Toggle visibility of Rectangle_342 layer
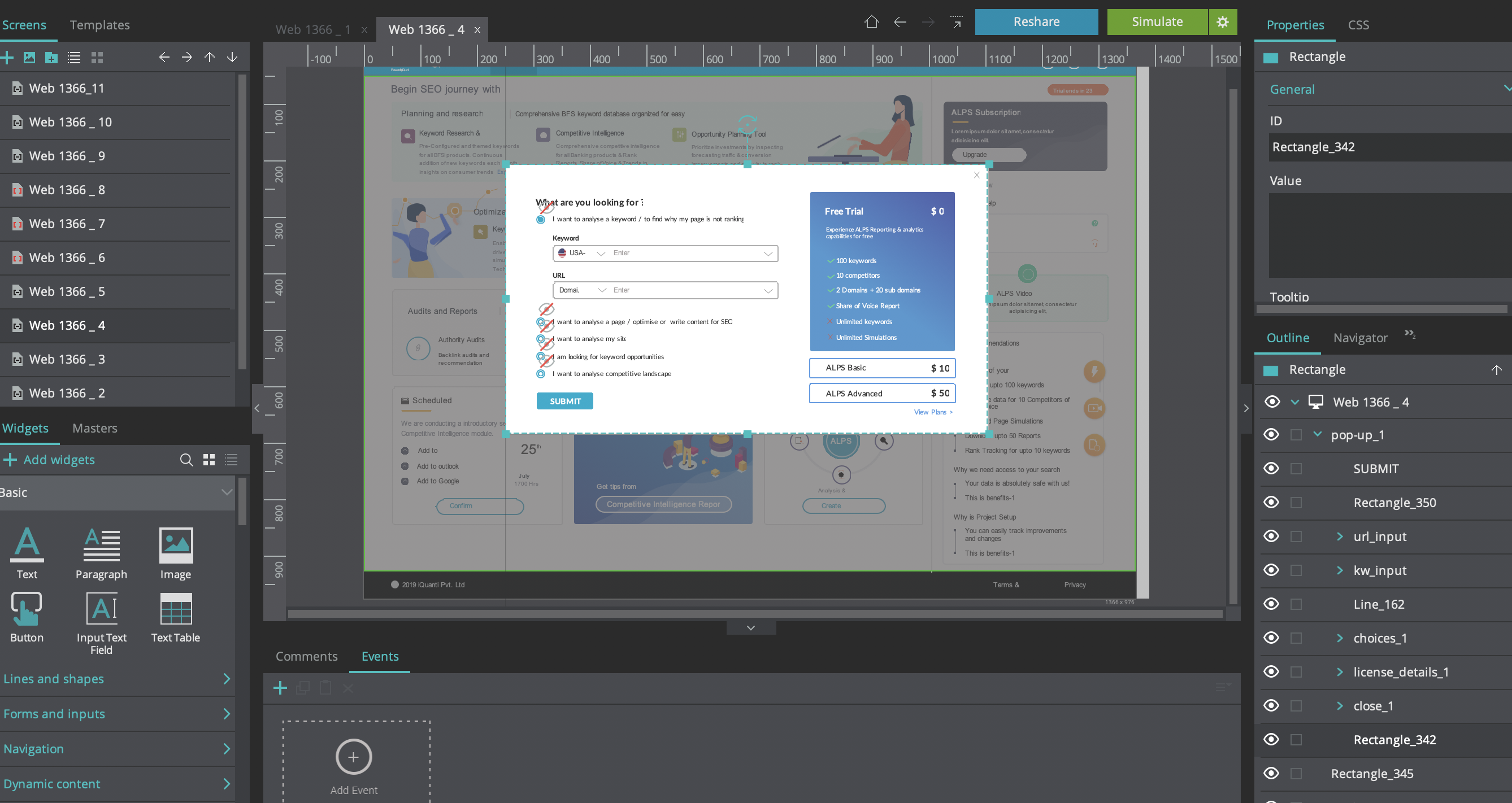The image size is (1512, 803). (x=1270, y=740)
